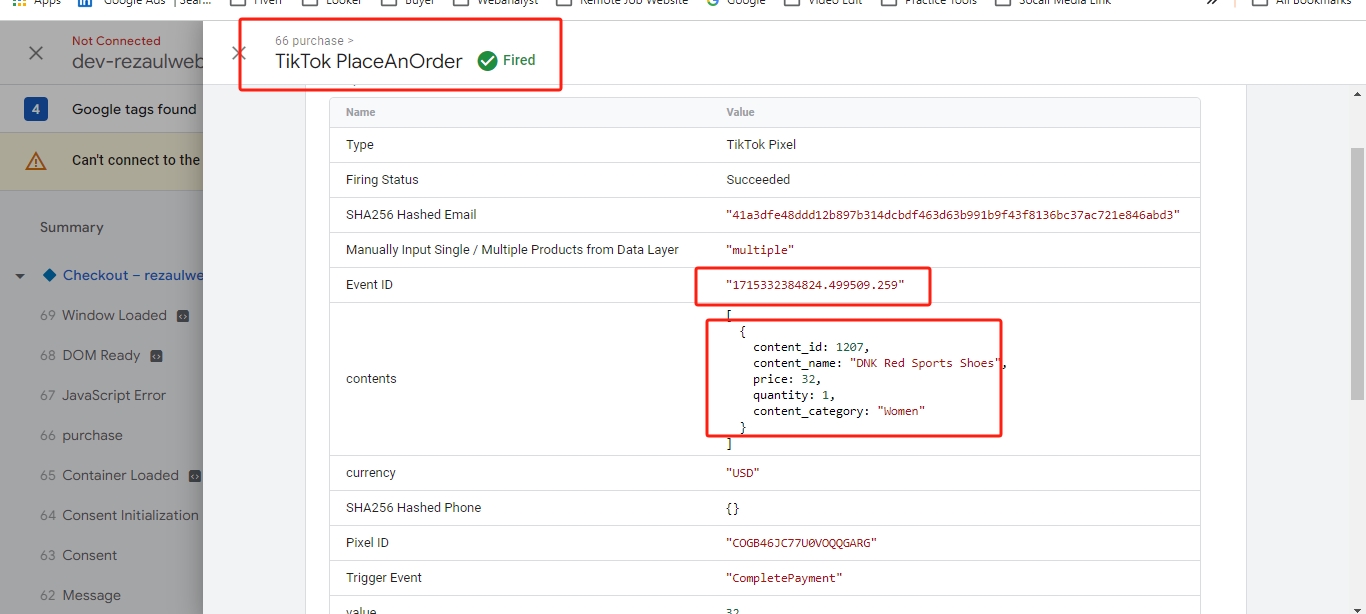Screen dimensions: 1366x614
Task: Click code icon beside DOM Ready
Action: 156,356
